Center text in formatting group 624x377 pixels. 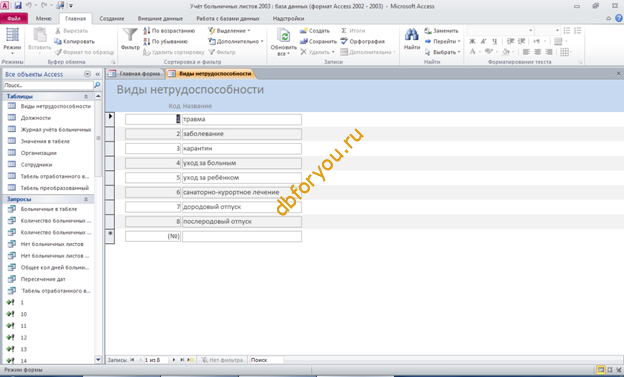[x=538, y=52]
